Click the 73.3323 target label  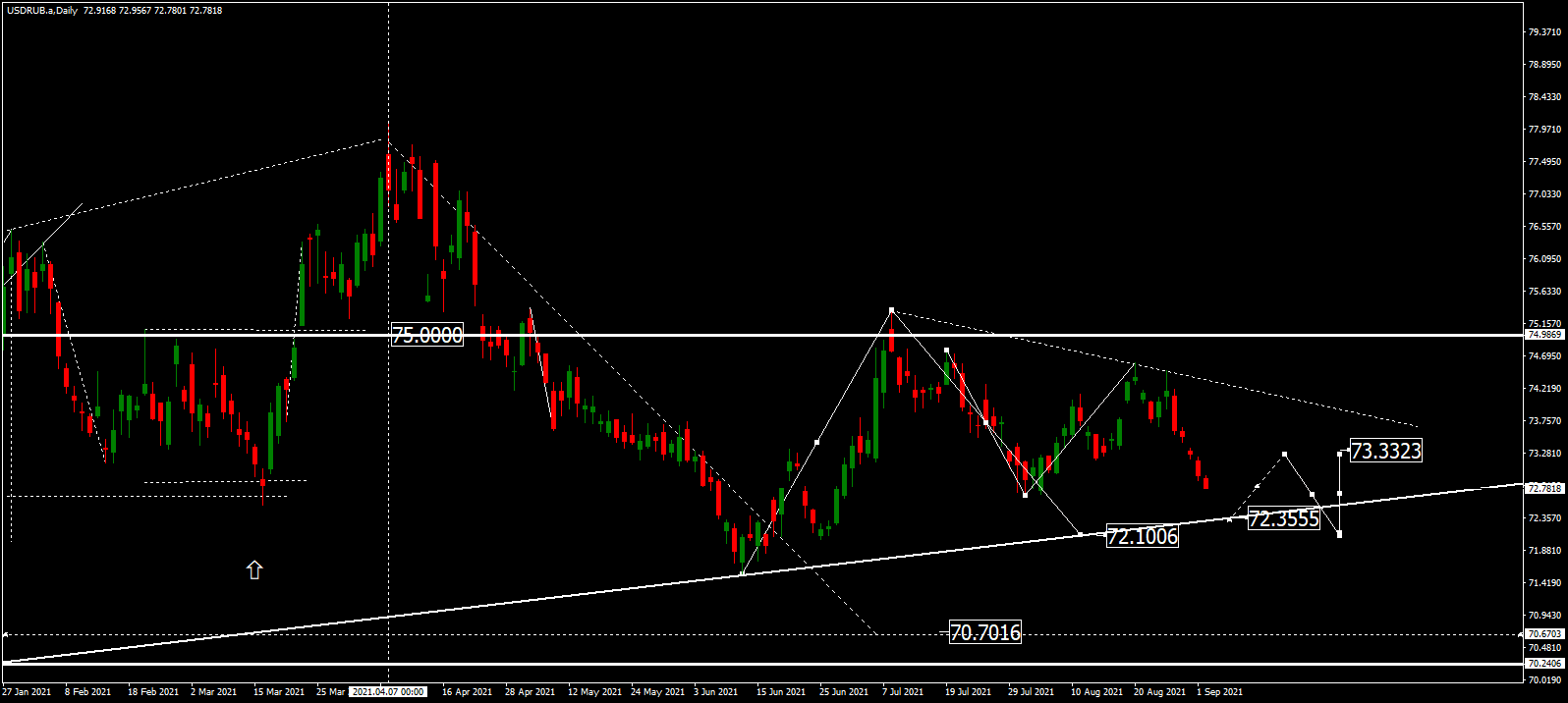(1385, 451)
